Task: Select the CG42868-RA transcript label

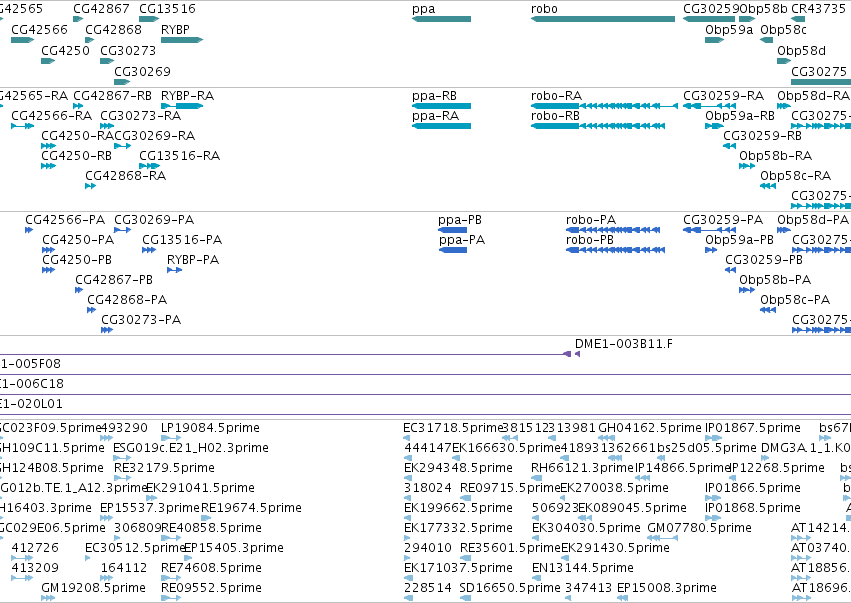Action: point(125,176)
